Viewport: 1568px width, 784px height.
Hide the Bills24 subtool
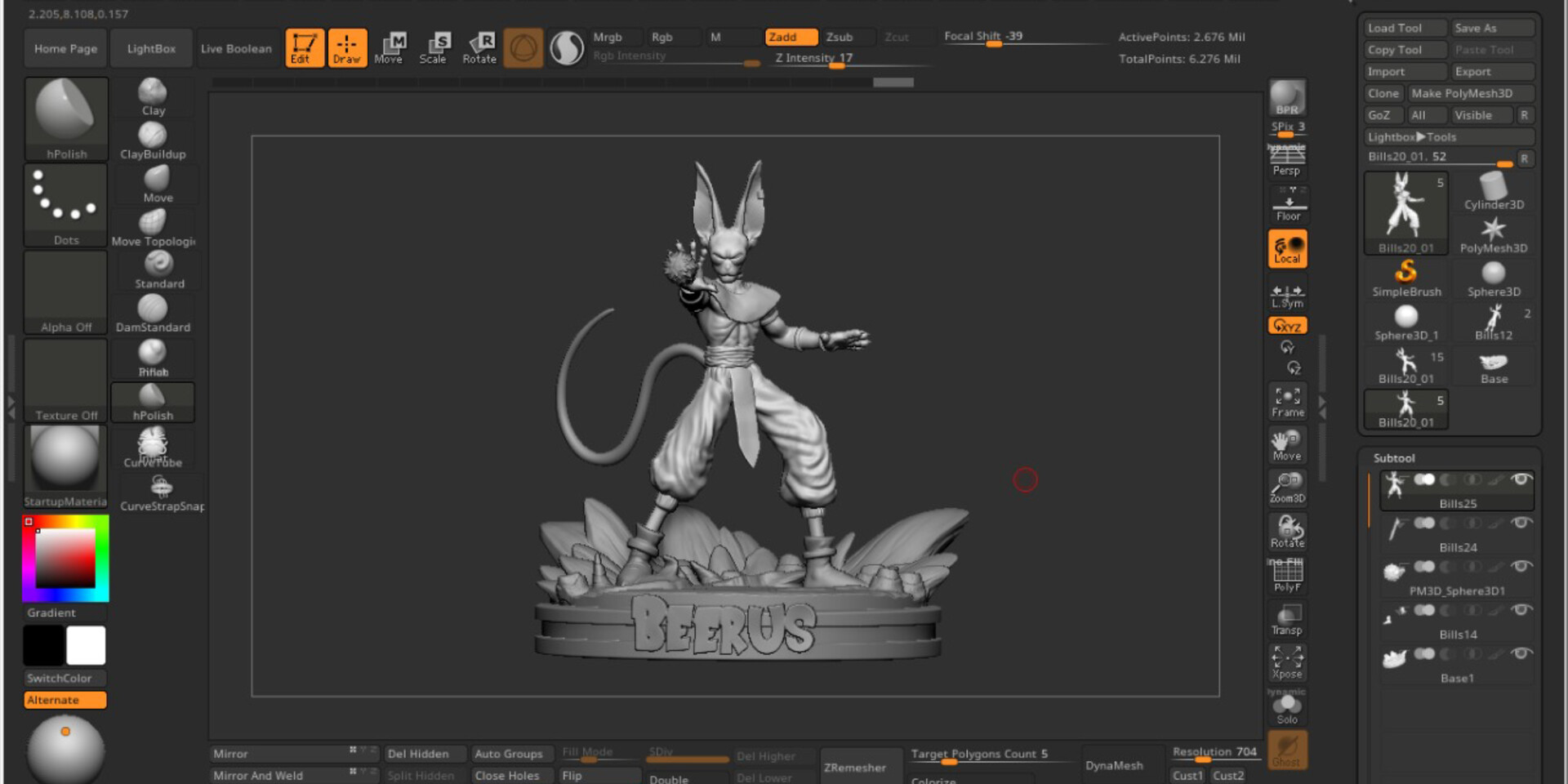[x=1521, y=523]
